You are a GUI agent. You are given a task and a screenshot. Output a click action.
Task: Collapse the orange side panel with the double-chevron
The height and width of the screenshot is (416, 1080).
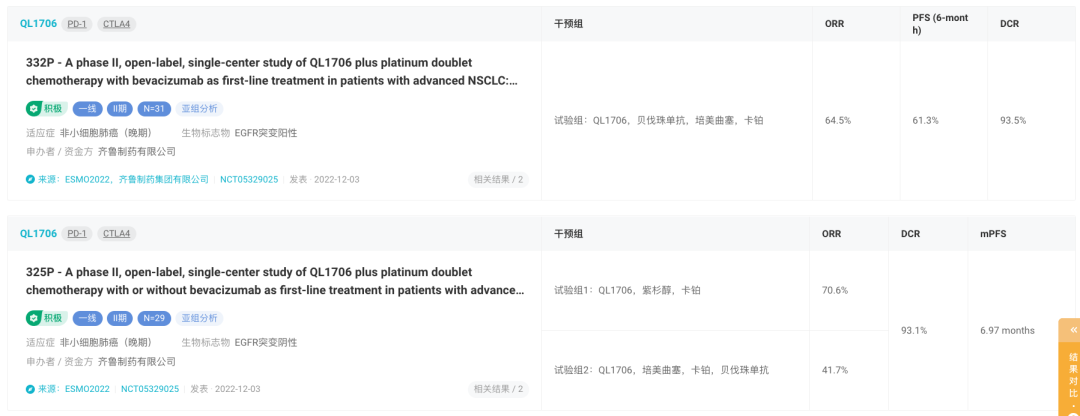(1073, 330)
